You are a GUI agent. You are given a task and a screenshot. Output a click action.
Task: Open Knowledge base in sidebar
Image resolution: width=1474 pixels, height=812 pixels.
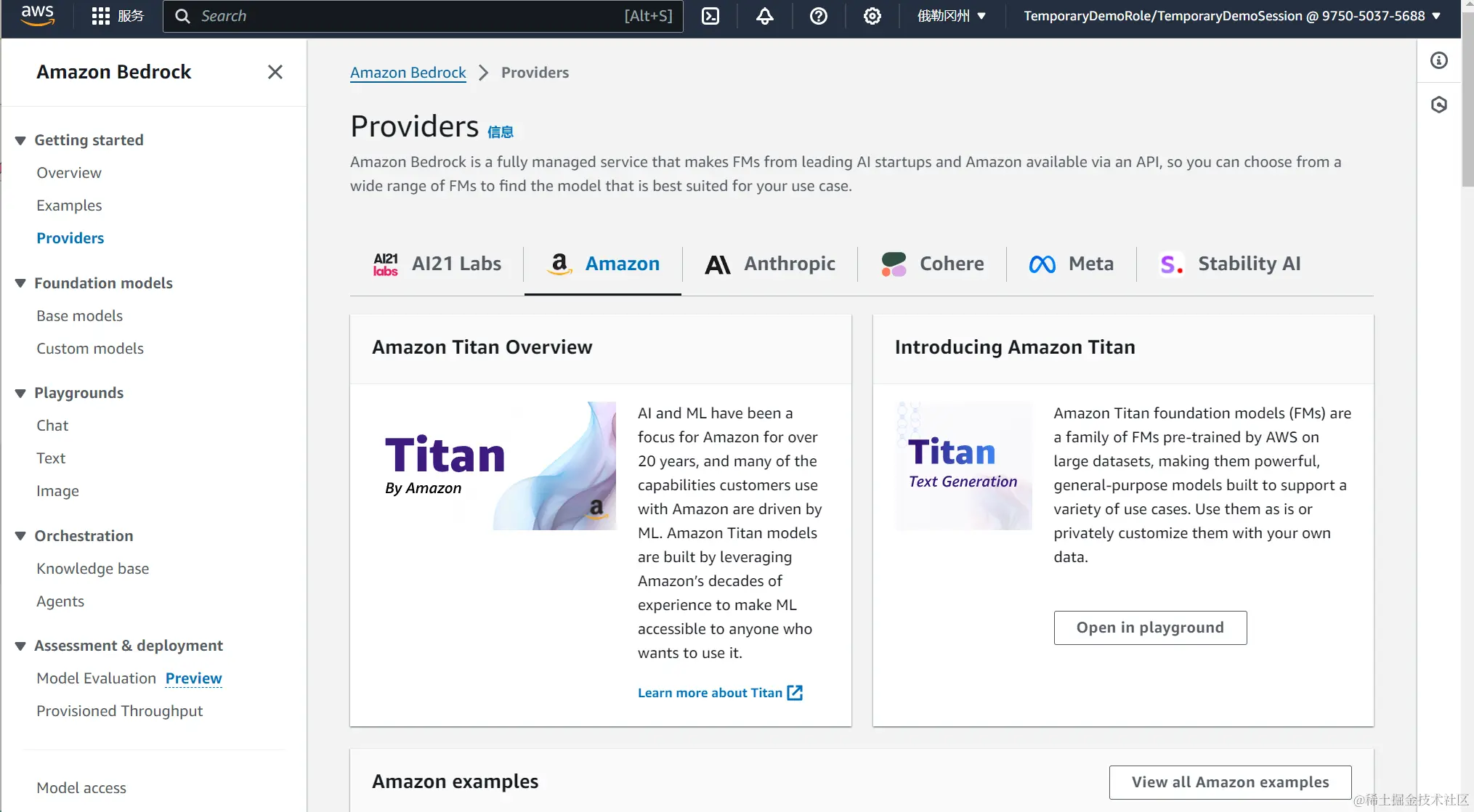tap(93, 569)
